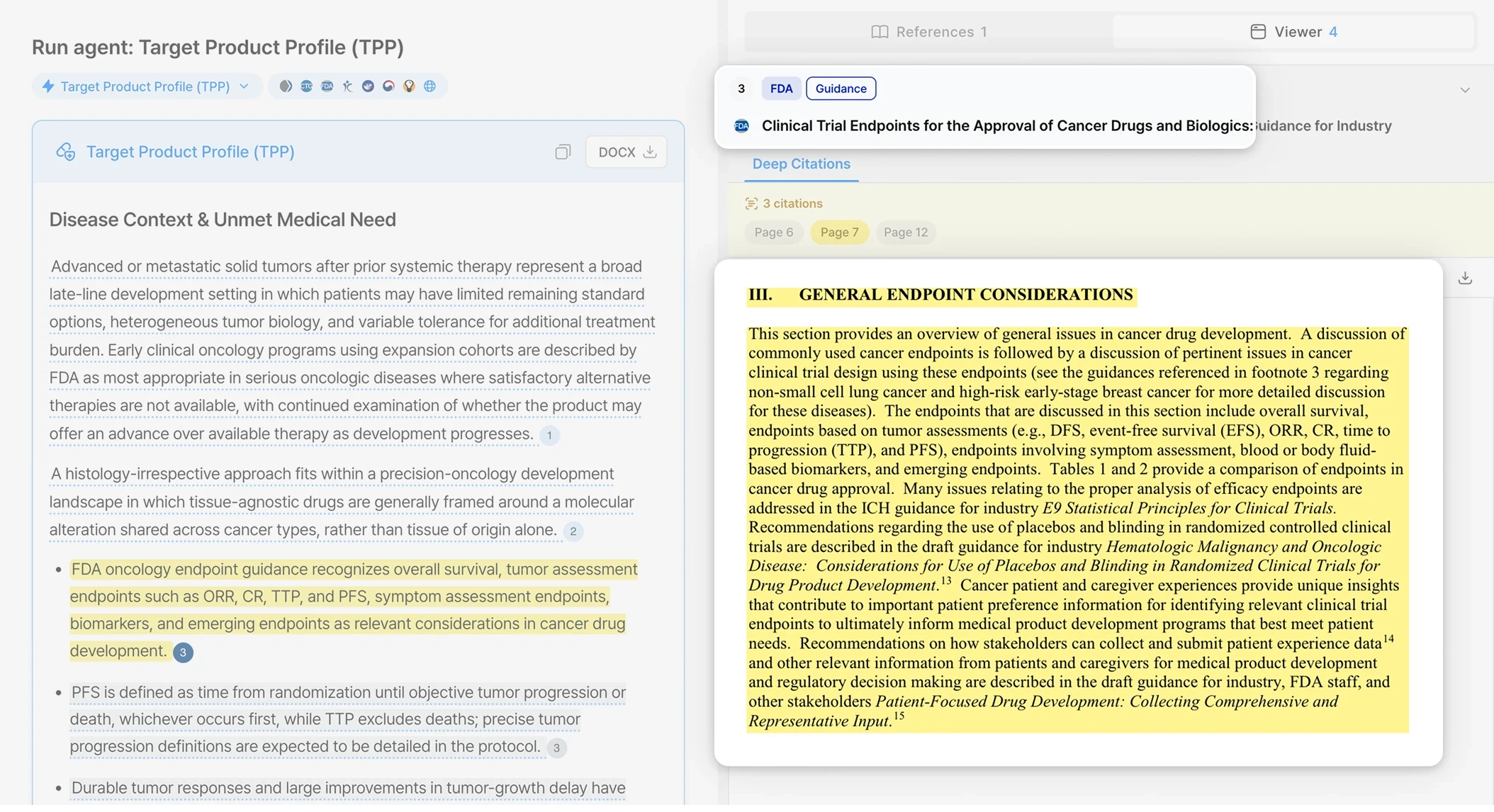This screenshot has height=812, width=1494.
Task: Jump to Page 12 citation
Action: [905, 232]
